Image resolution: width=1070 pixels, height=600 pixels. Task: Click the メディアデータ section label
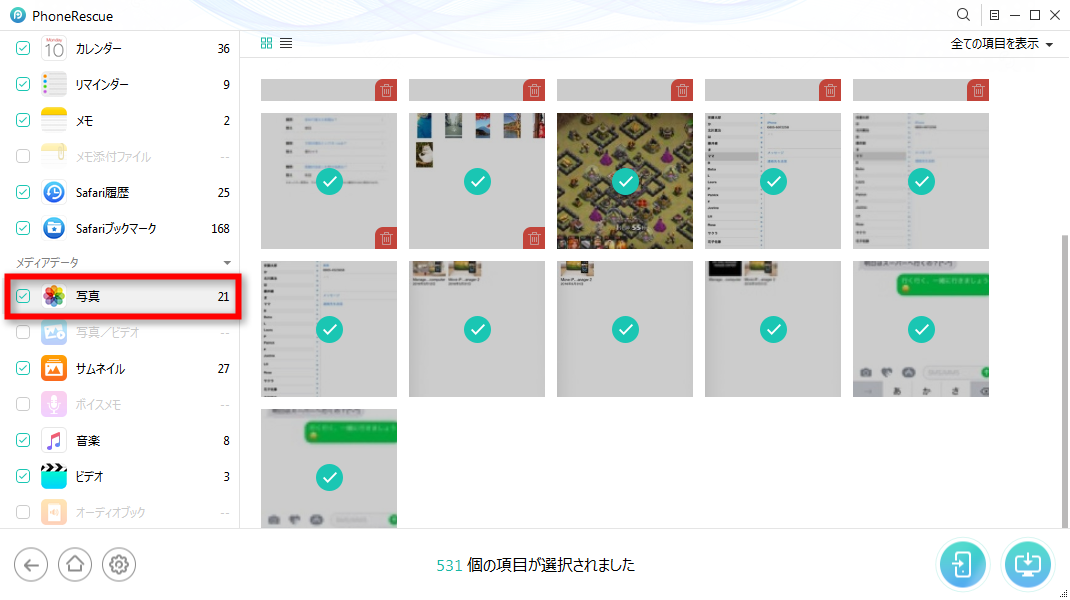47,263
